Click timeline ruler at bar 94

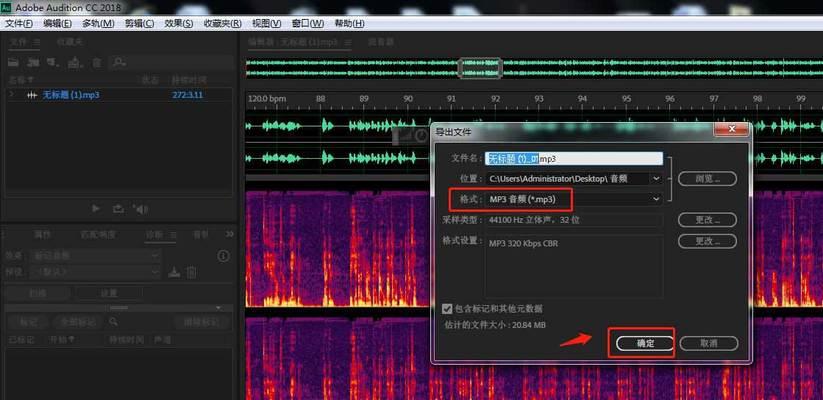(x=582, y=99)
